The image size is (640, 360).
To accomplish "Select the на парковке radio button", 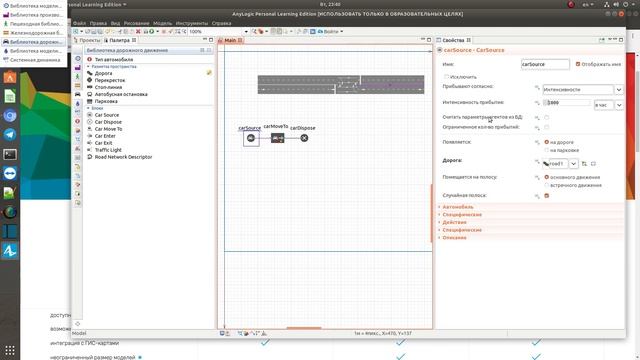I will pos(547,150).
